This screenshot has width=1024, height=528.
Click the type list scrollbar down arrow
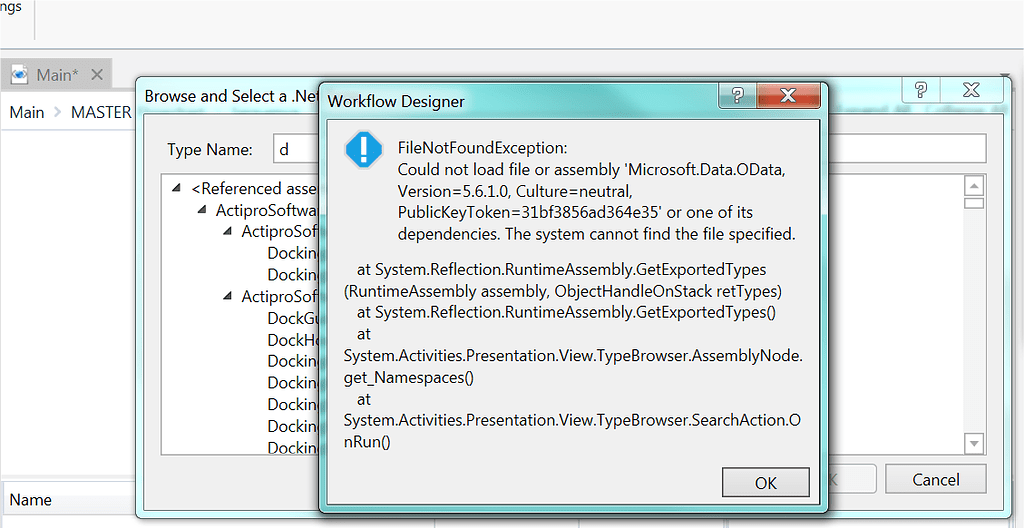(x=974, y=444)
